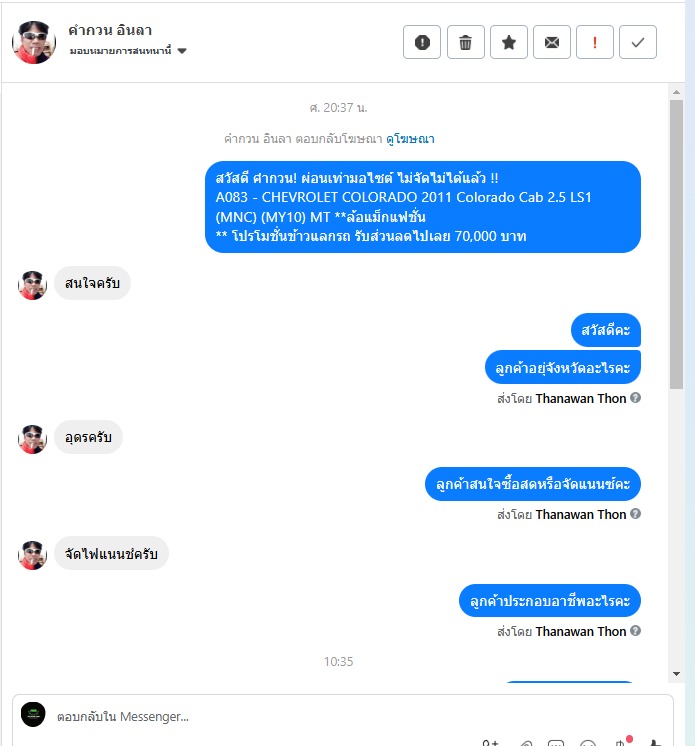Click scrollbar up arrow in chat

coord(676,92)
